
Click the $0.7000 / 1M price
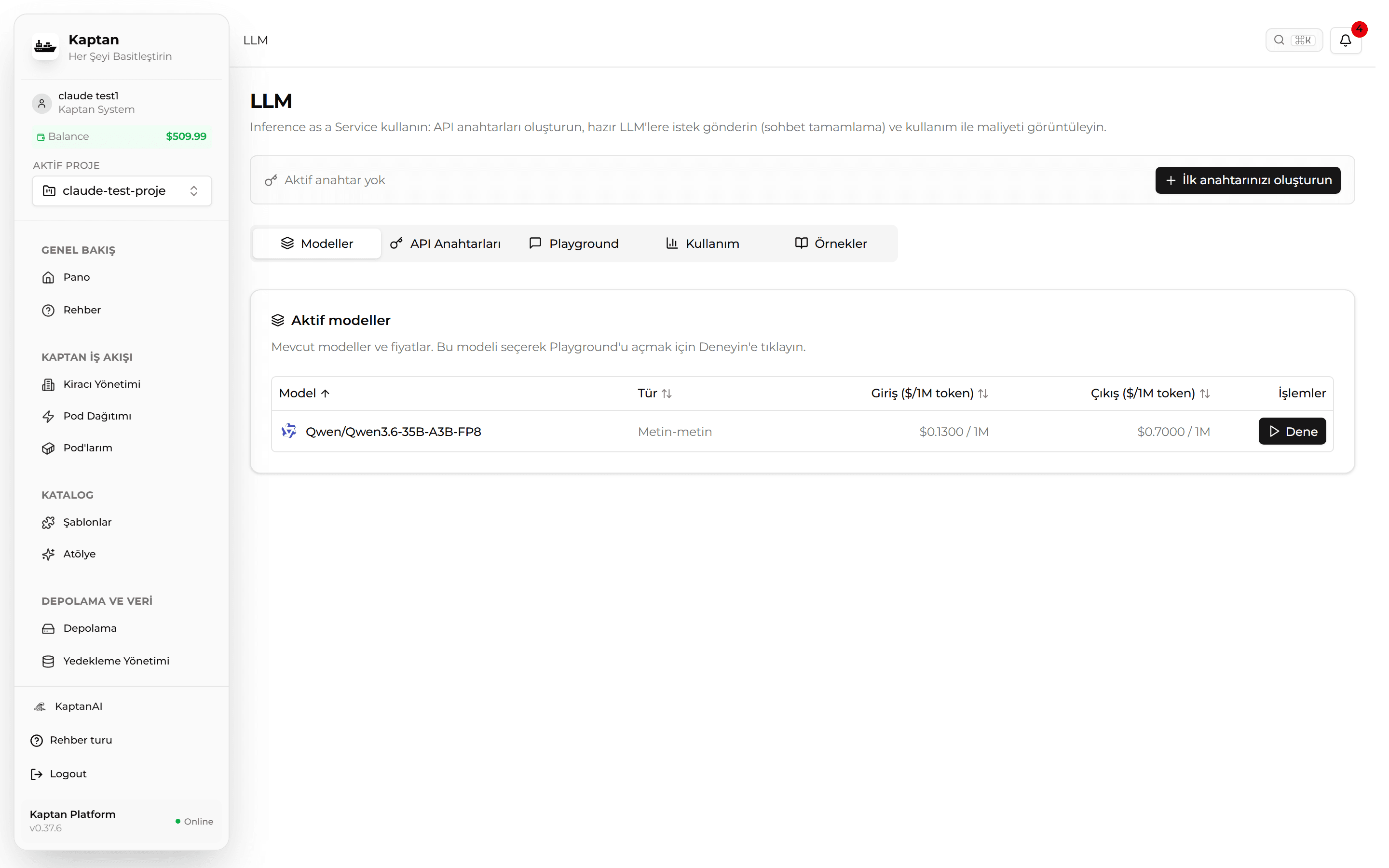tap(1174, 432)
